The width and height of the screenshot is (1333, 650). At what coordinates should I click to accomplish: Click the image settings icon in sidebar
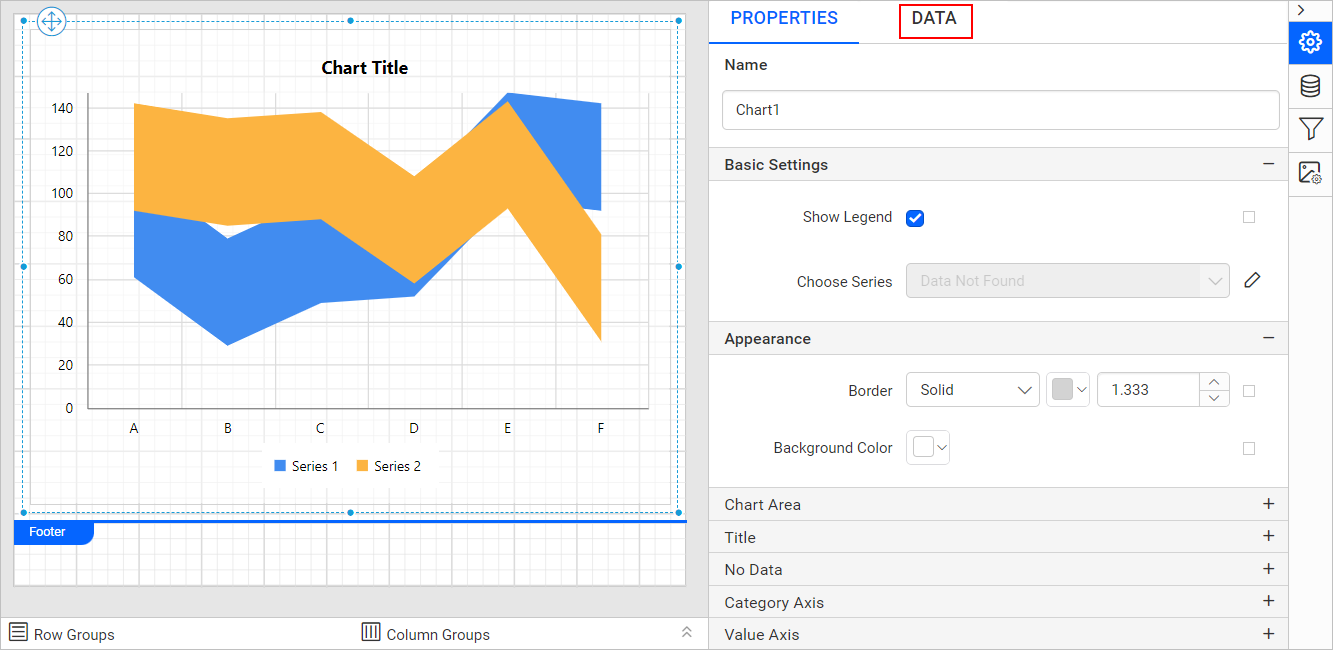point(1310,172)
